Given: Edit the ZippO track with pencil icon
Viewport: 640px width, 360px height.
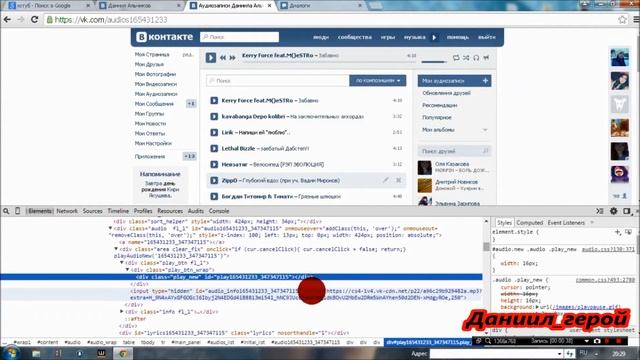Looking at the screenshot, I should tap(386, 180).
